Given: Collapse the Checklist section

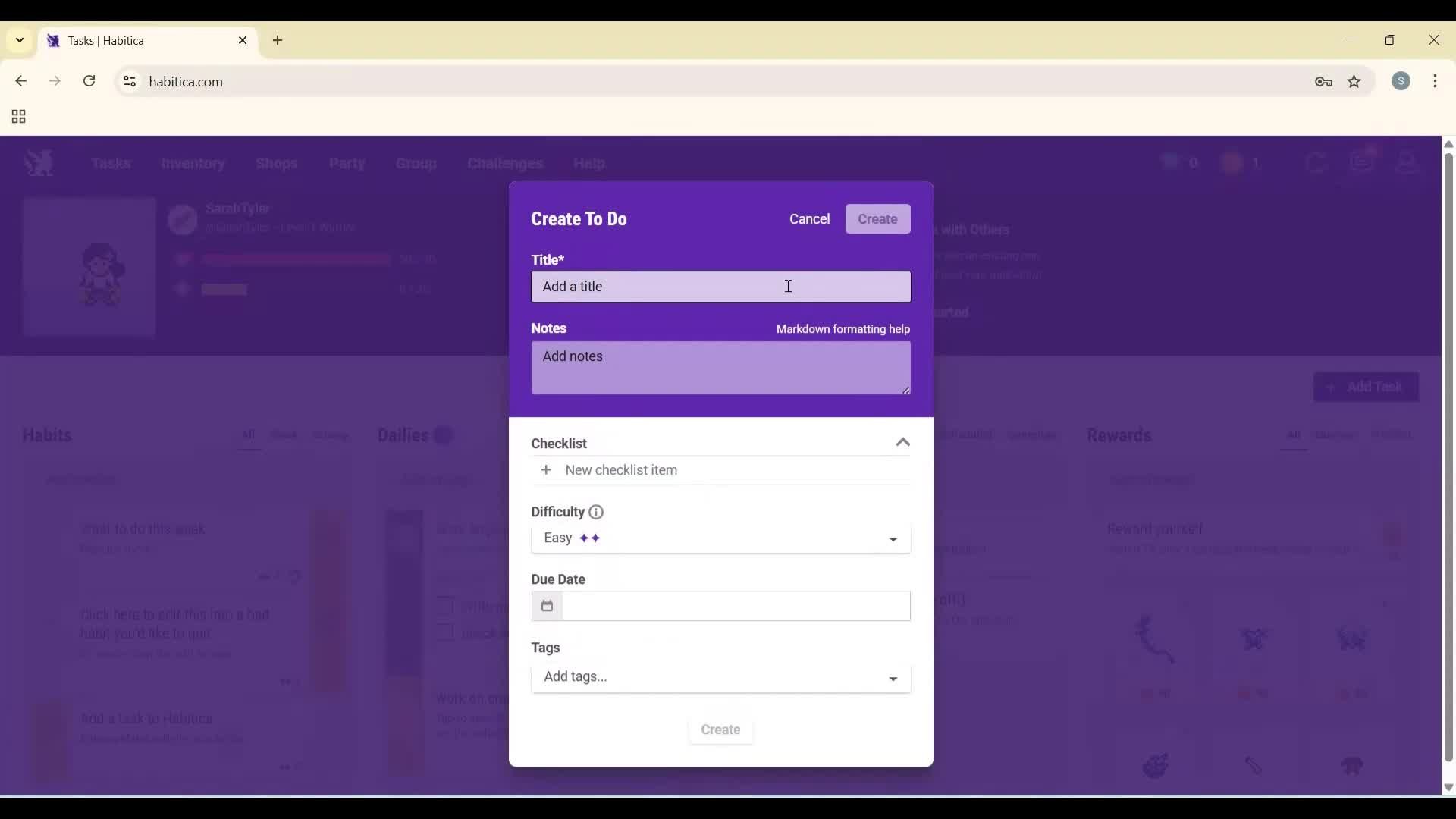Looking at the screenshot, I should tap(902, 442).
